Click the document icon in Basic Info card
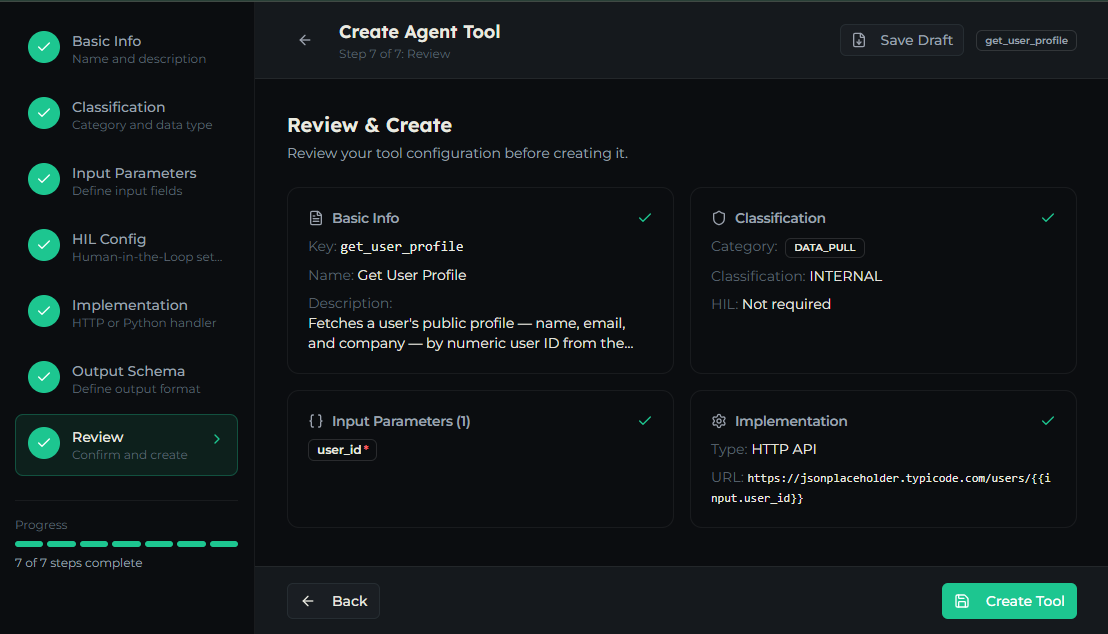Image resolution: width=1108 pixels, height=634 pixels. (316, 218)
